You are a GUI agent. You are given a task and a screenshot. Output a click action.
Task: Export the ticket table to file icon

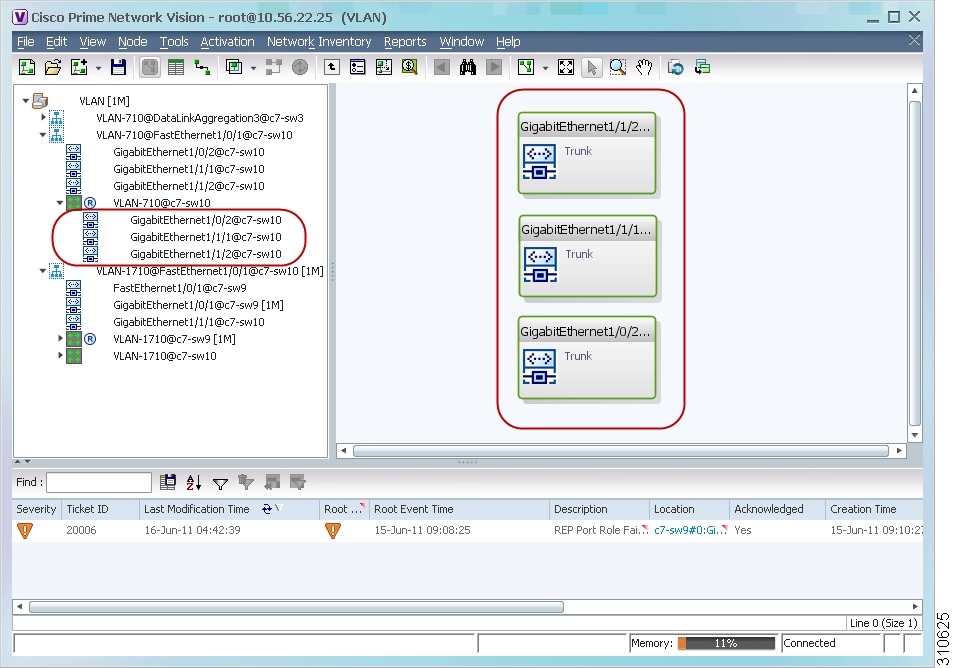point(168,482)
